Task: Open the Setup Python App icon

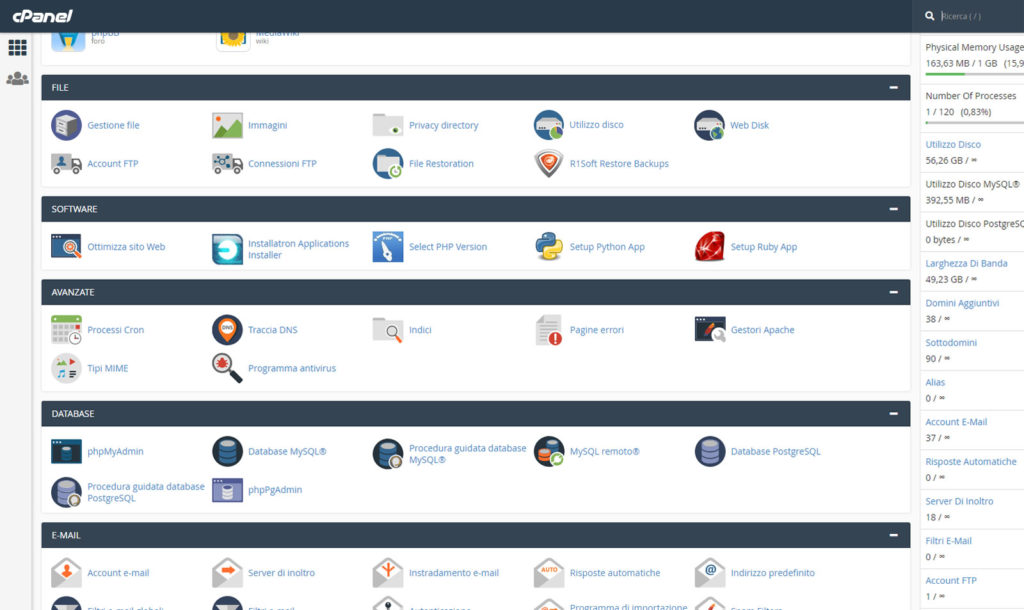Action: click(549, 247)
